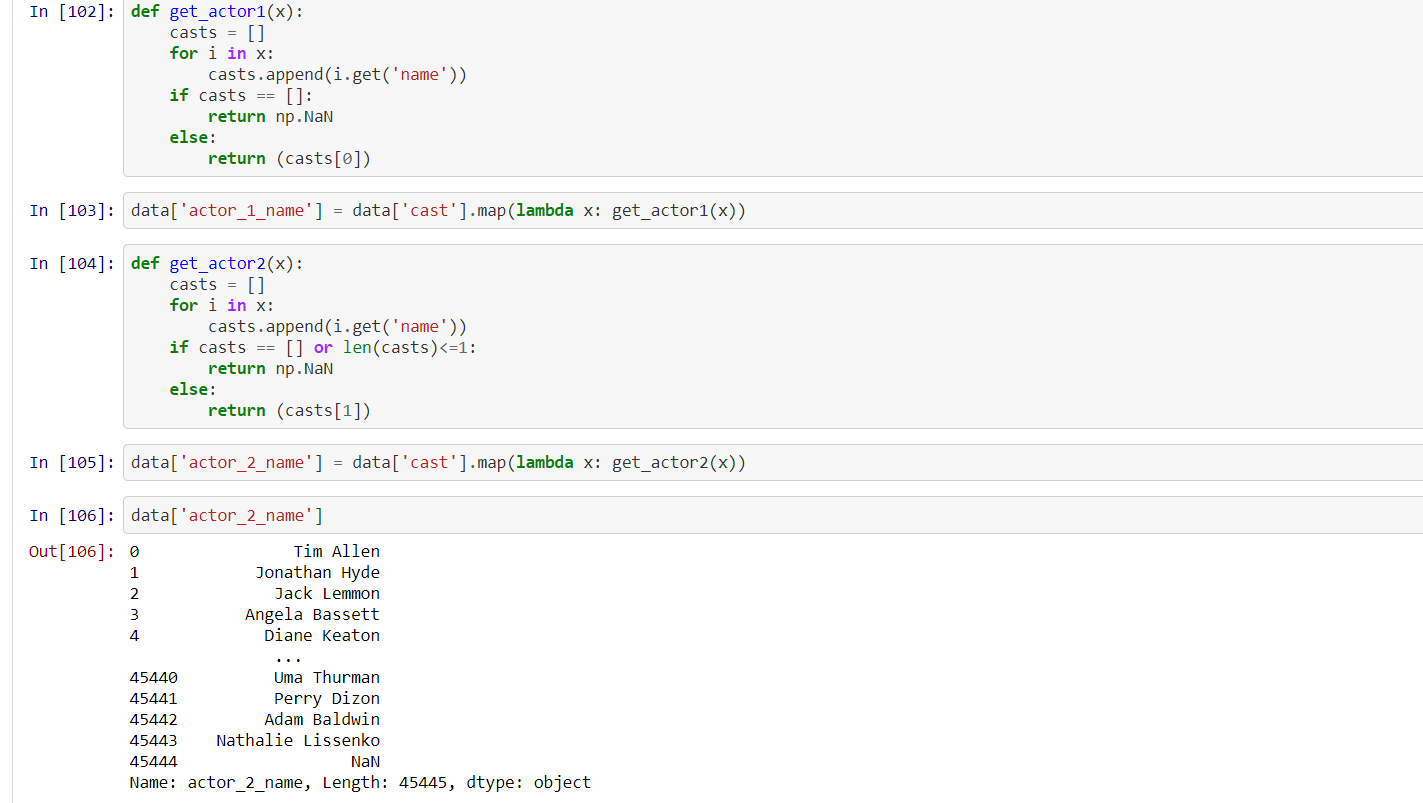Image resolution: width=1423 pixels, height=803 pixels.
Task: Click output value Jonathan Hyde
Action: (x=317, y=573)
